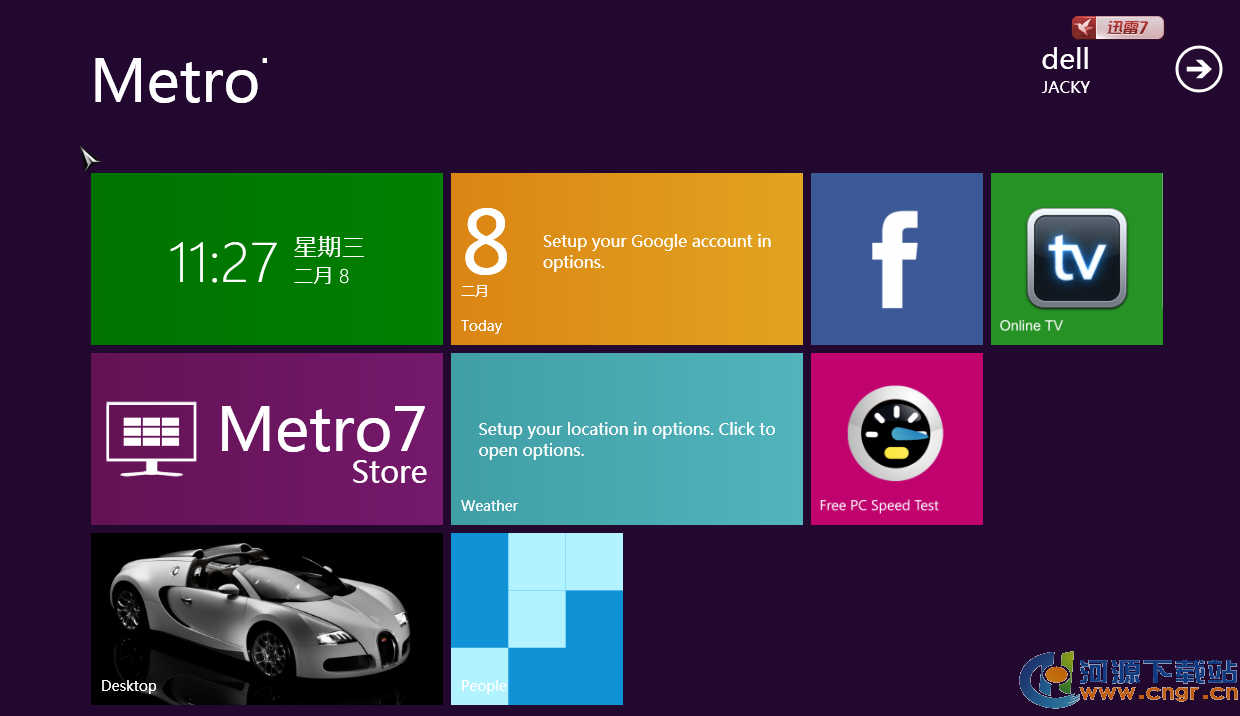Click 'Setup your Google account in options.'

click(x=657, y=252)
